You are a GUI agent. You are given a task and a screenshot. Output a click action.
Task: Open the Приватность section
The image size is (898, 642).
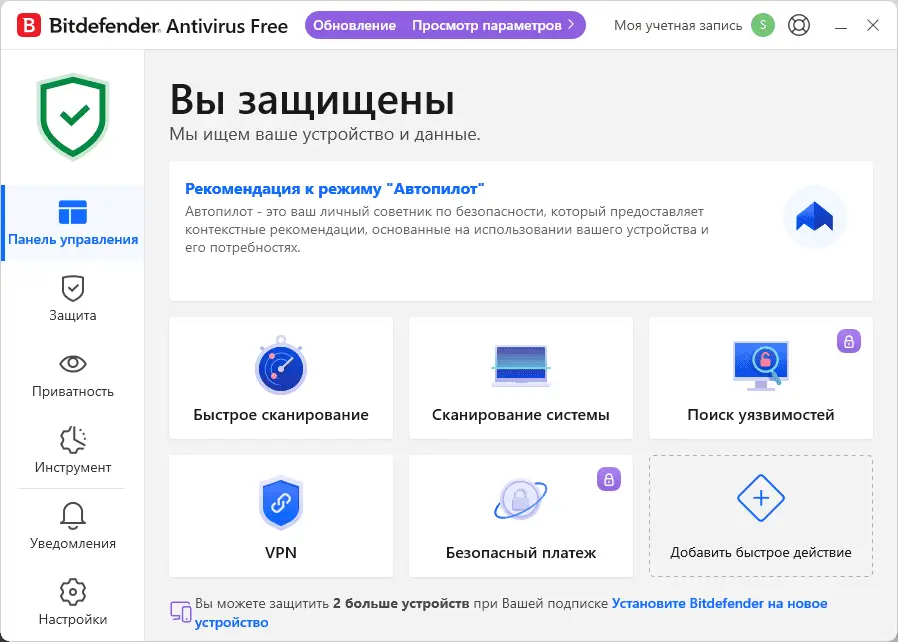point(73,375)
